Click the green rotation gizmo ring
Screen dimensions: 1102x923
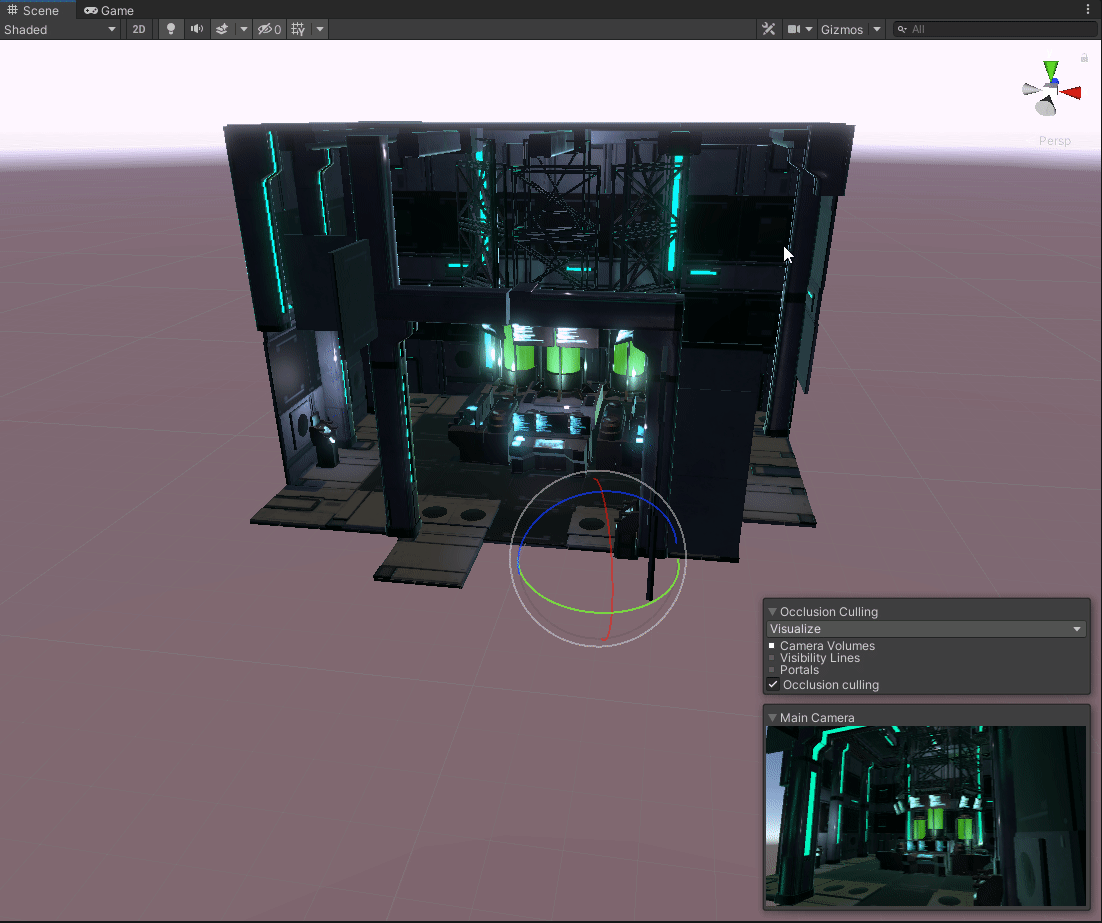click(597, 612)
